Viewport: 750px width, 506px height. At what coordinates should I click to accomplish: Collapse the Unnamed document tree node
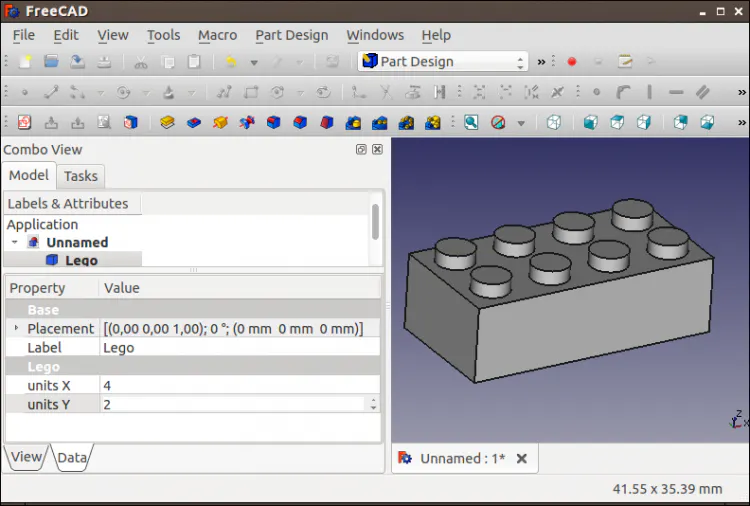click(15, 242)
